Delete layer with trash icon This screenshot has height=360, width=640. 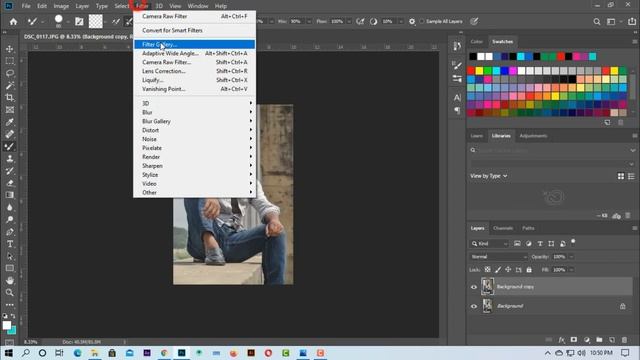point(624,340)
